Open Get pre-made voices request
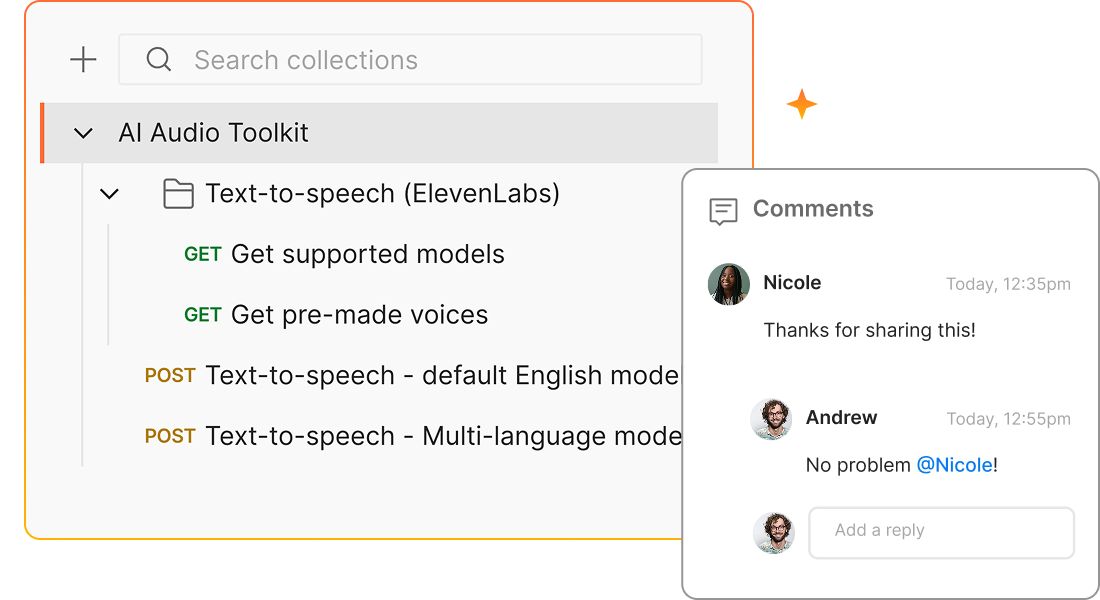The image size is (1100, 600). pyautogui.click(x=359, y=315)
